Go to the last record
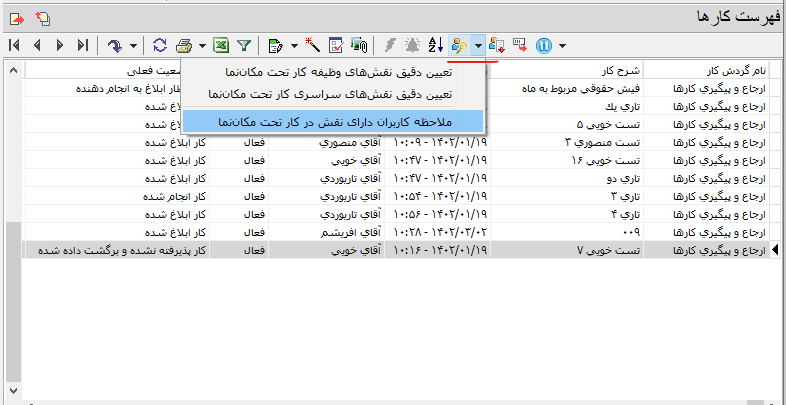Screen dimensions: 786x405 pos(83,45)
